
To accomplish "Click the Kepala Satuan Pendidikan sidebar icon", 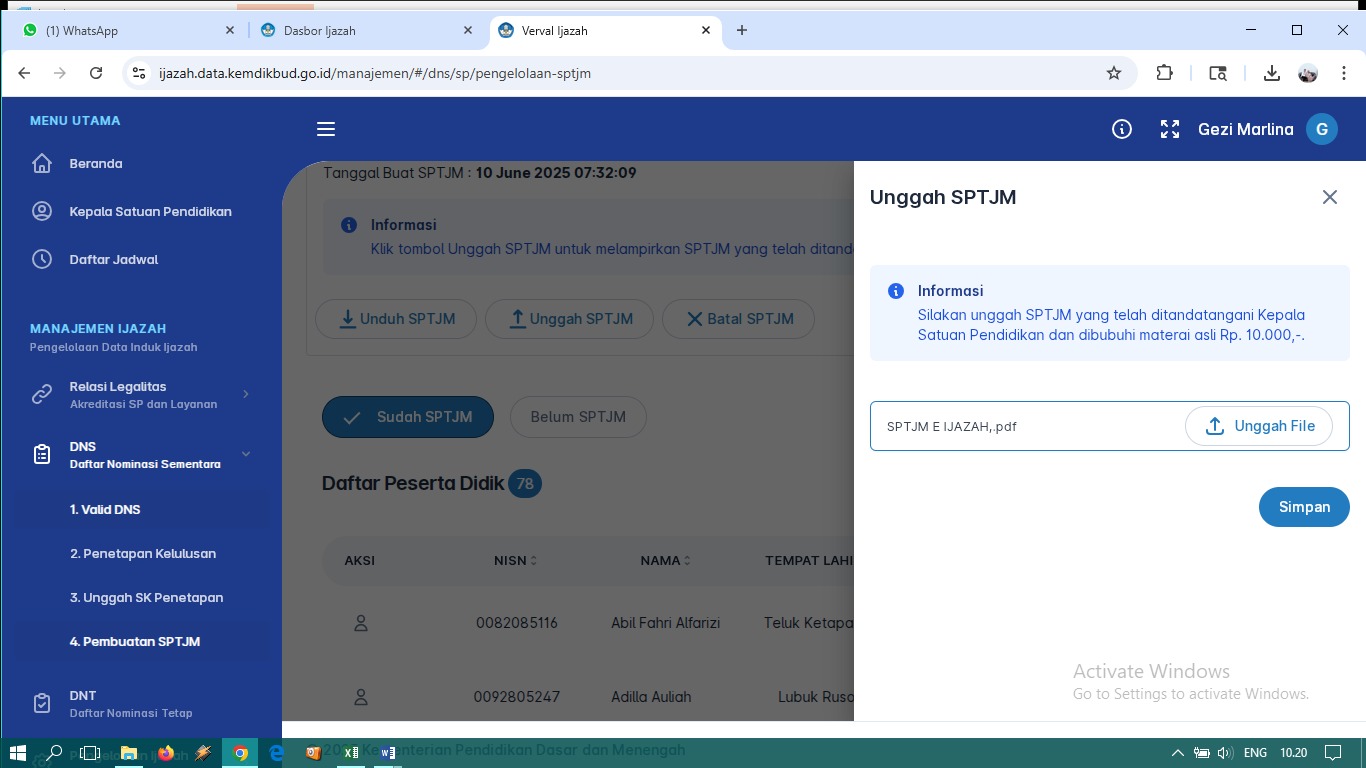I will coord(42,211).
